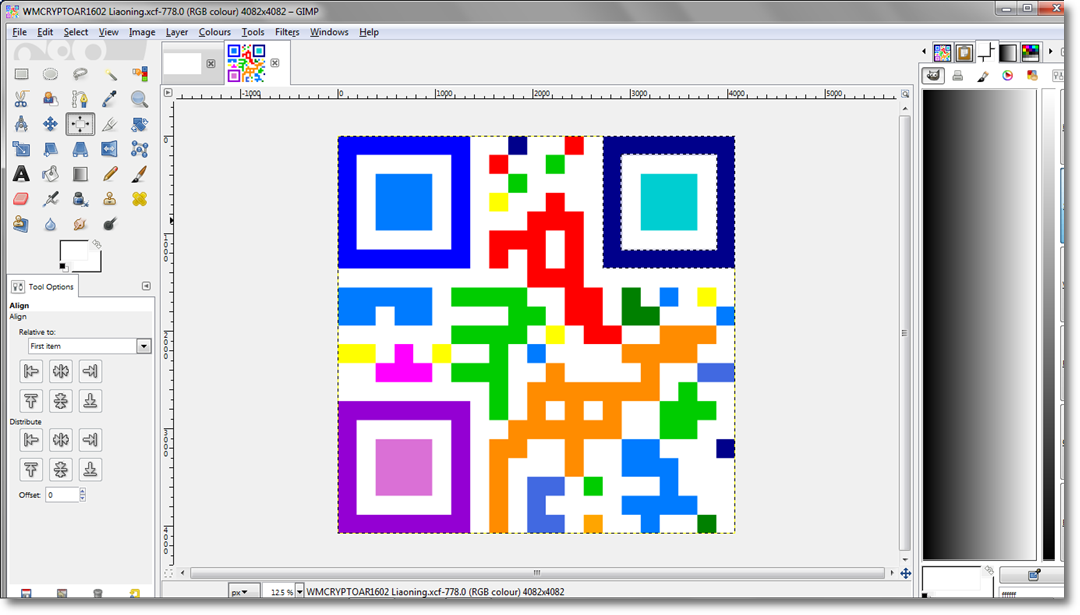The image size is (1080, 615).
Task: Open the image menu button at ruler corner
Action: click(168, 92)
